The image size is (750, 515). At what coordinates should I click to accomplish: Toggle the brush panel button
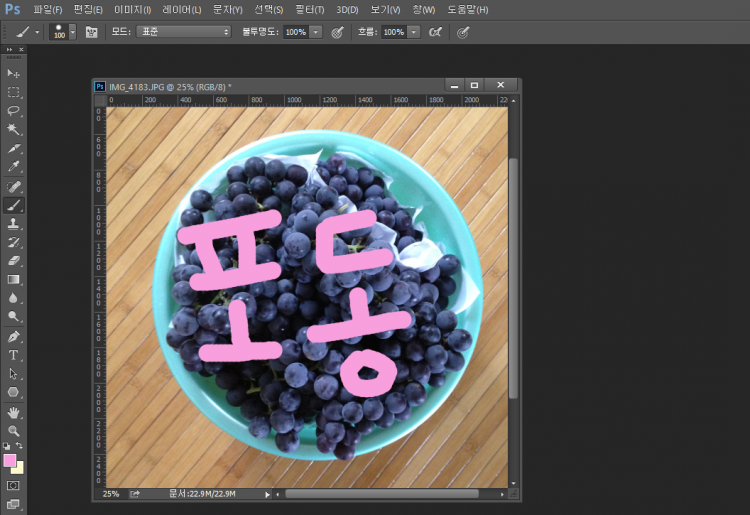pos(92,32)
